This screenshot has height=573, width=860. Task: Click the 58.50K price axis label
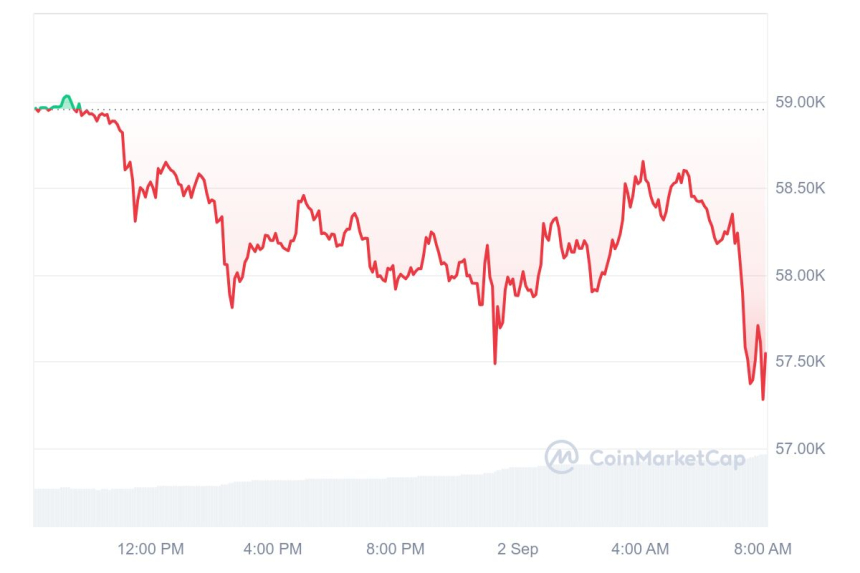[800, 188]
